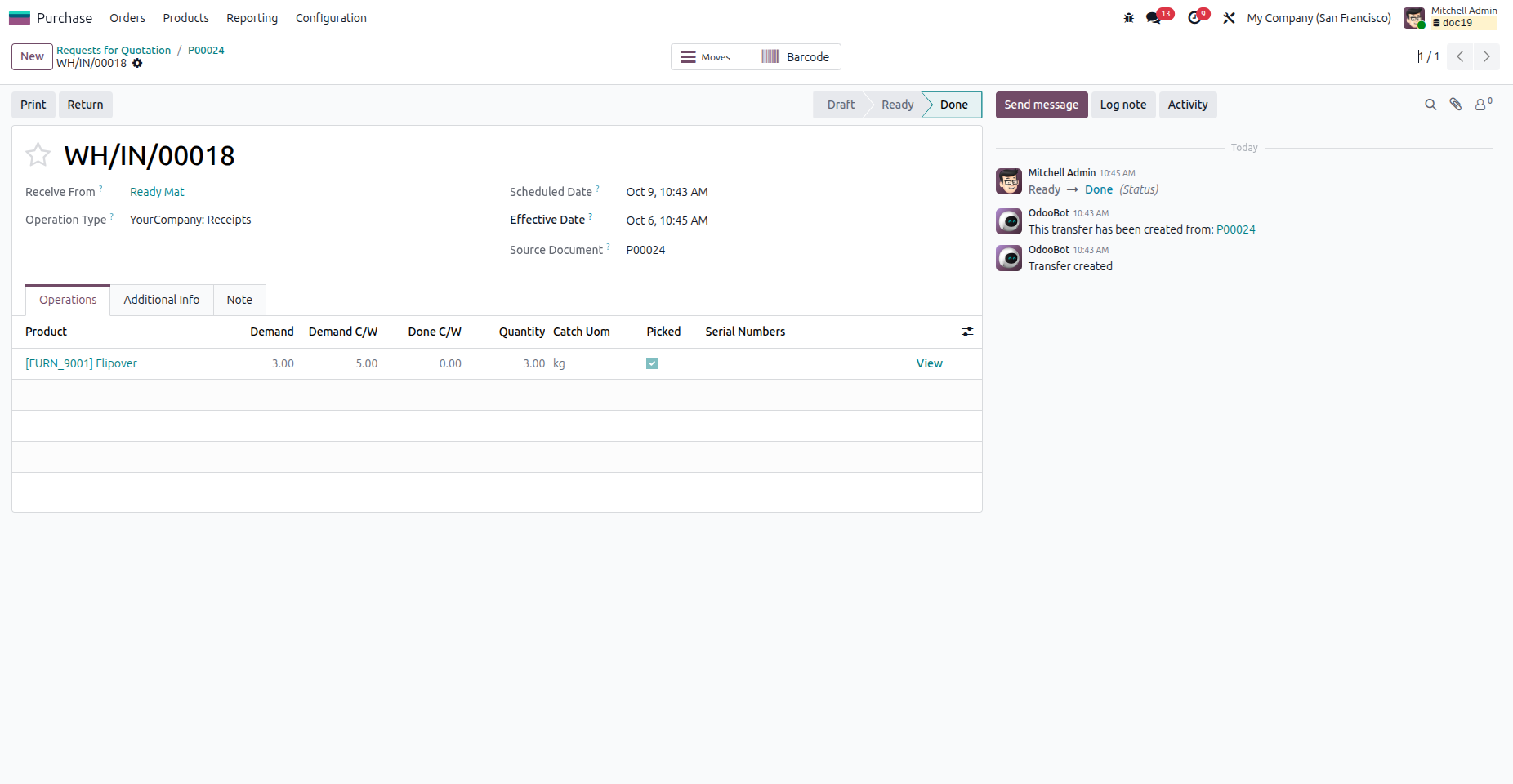This screenshot has height=784, width=1513.
Task: Show followers icon in chatter
Action: [1482, 105]
